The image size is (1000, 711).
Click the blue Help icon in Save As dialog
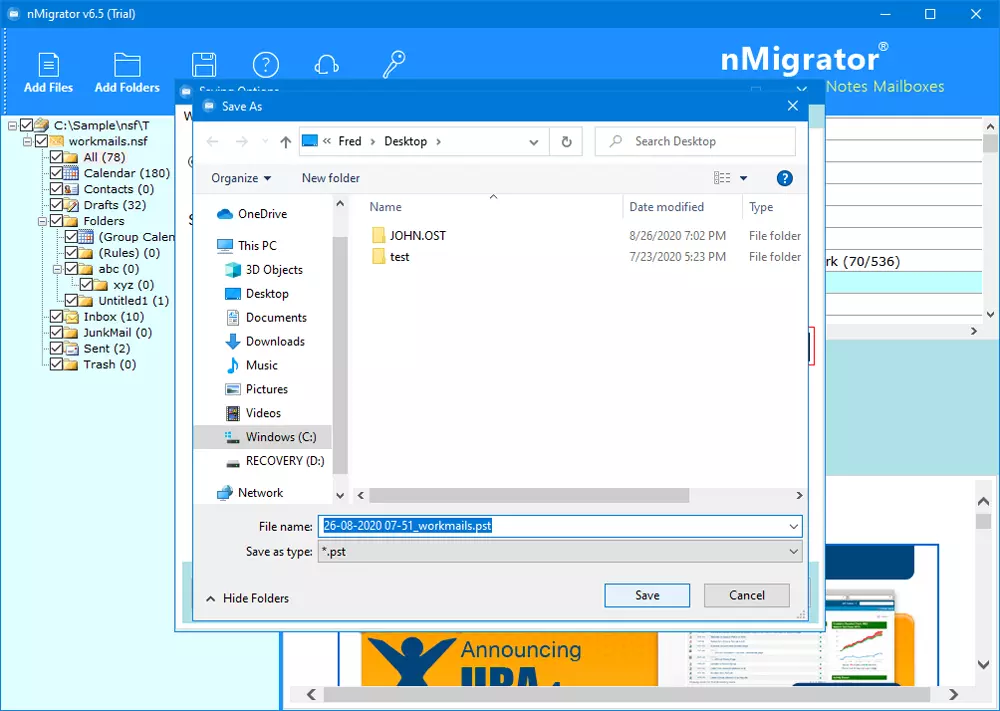click(784, 179)
